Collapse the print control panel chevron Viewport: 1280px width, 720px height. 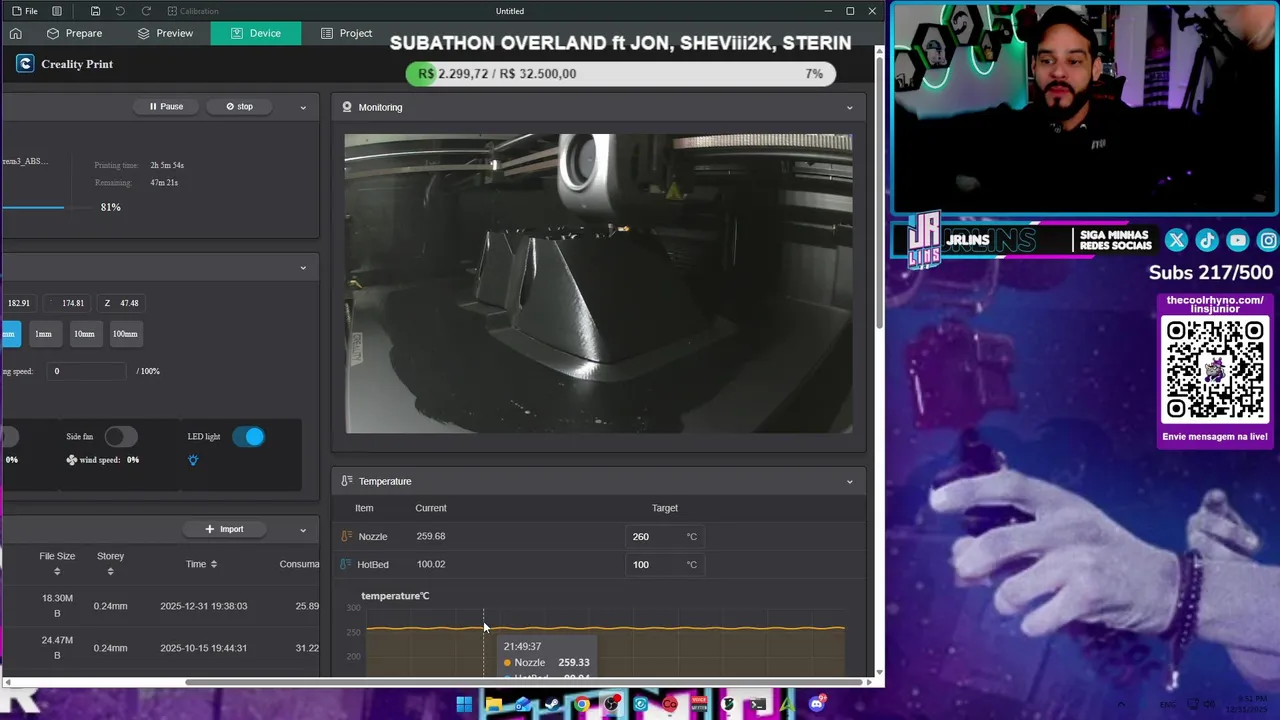pyautogui.click(x=303, y=107)
